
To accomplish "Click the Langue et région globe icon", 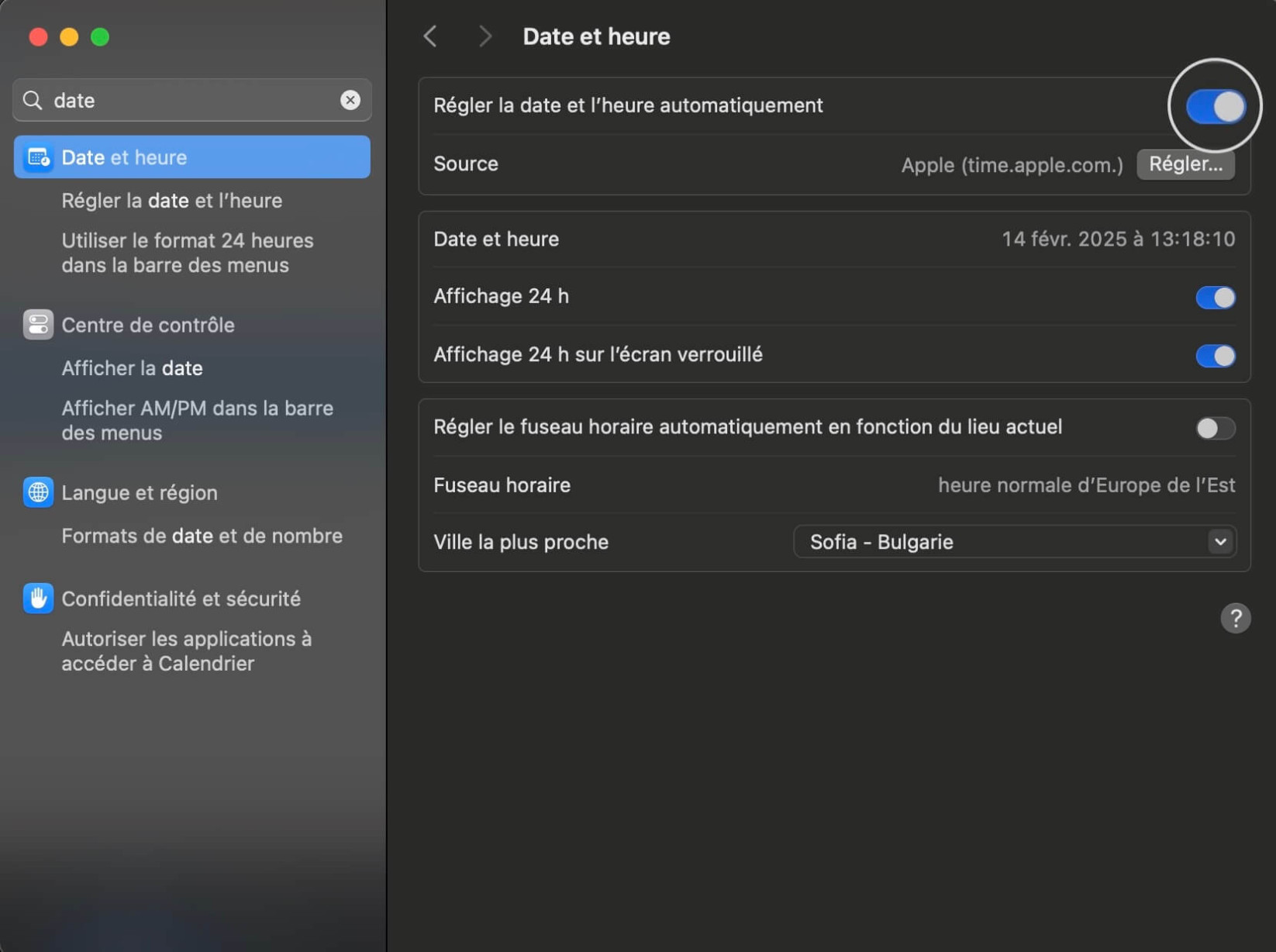I will pyautogui.click(x=38, y=492).
